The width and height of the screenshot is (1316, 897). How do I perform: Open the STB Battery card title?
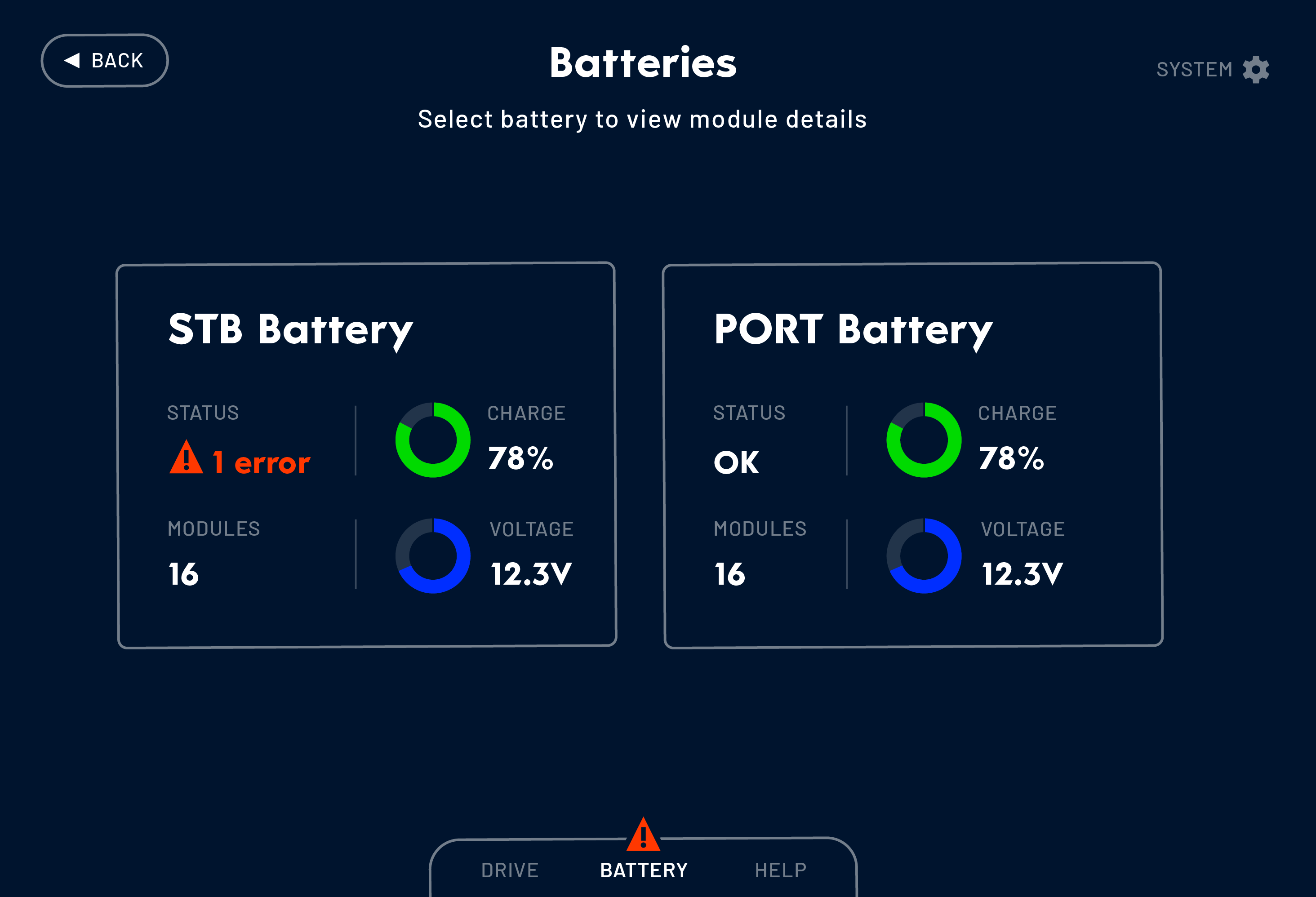(290, 330)
